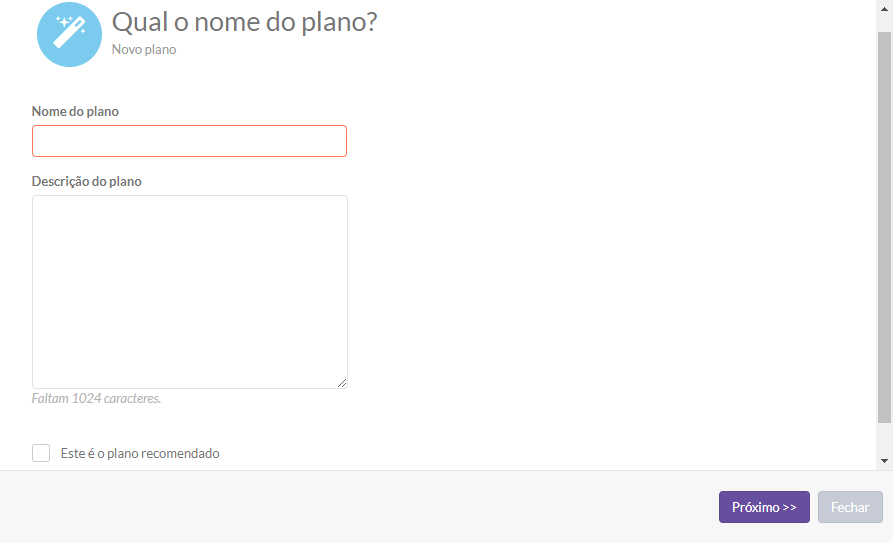
Task: Close the dialog with Fechar button
Action: [x=850, y=507]
